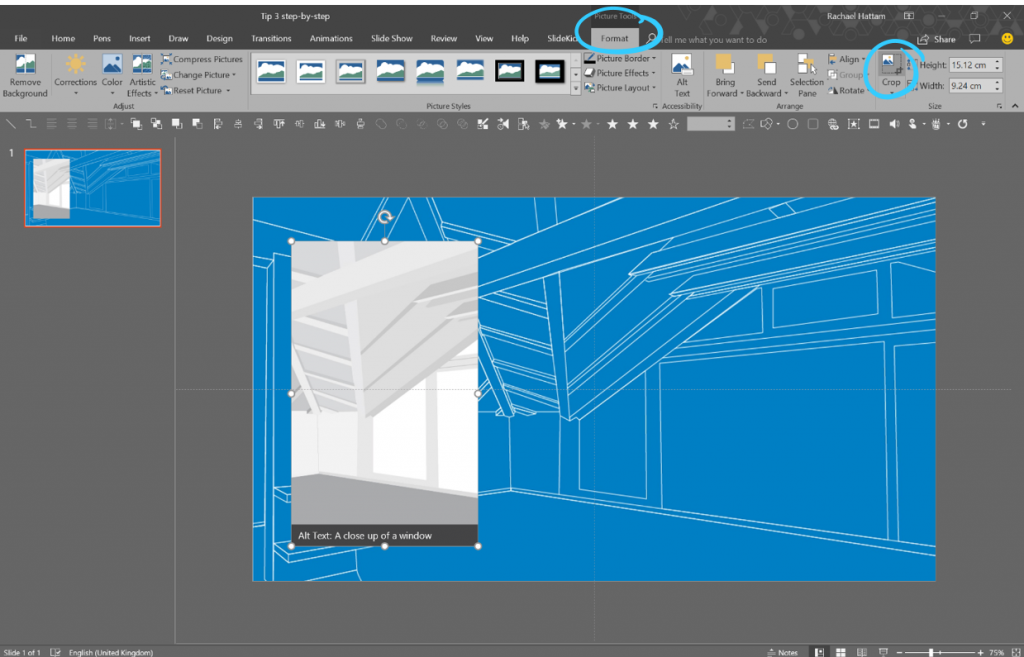The height and width of the screenshot is (657, 1024).
Task: Open the Animations tab
Action: click(x=331, y=37)
